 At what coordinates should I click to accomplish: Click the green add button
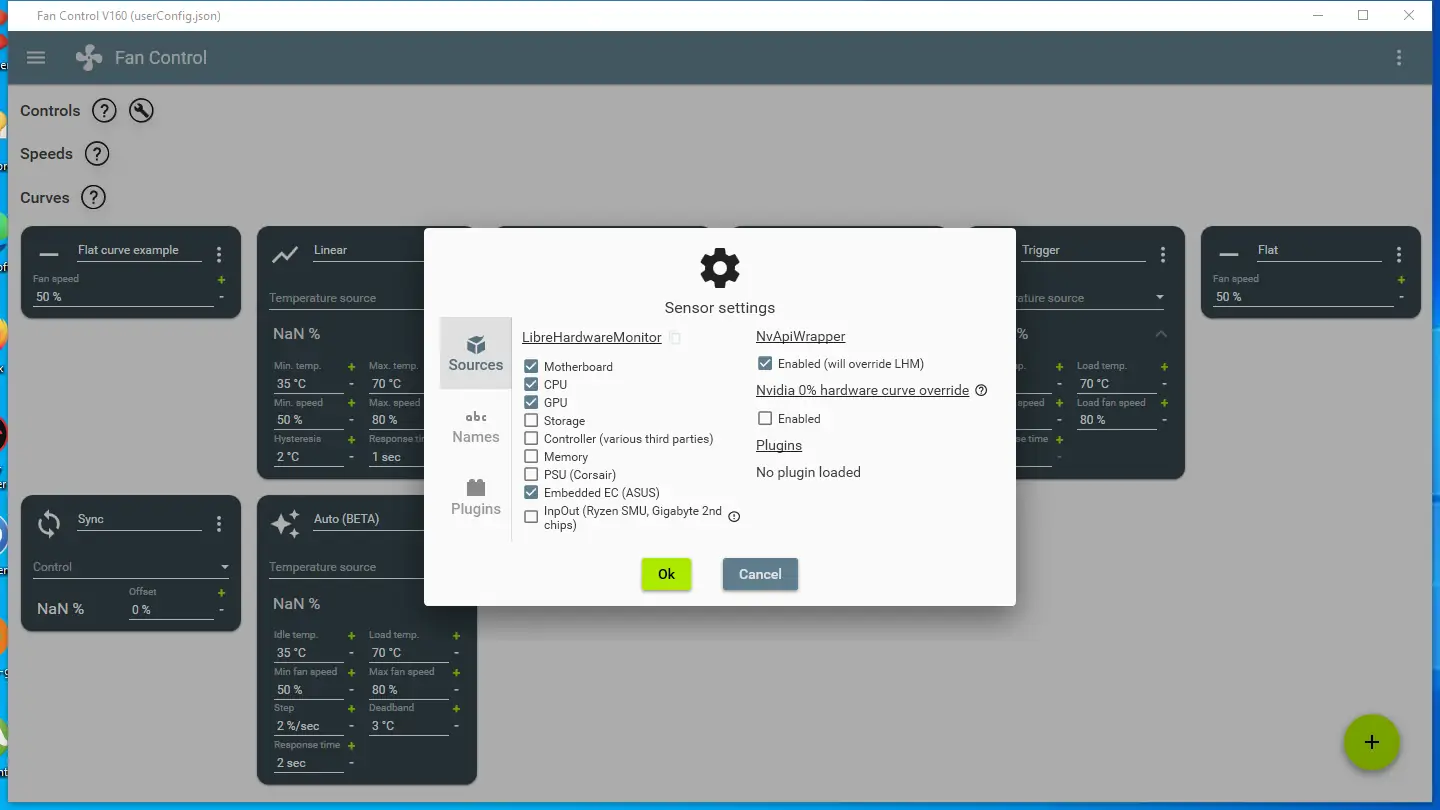pyautogui.click(x=1372, y=742)
